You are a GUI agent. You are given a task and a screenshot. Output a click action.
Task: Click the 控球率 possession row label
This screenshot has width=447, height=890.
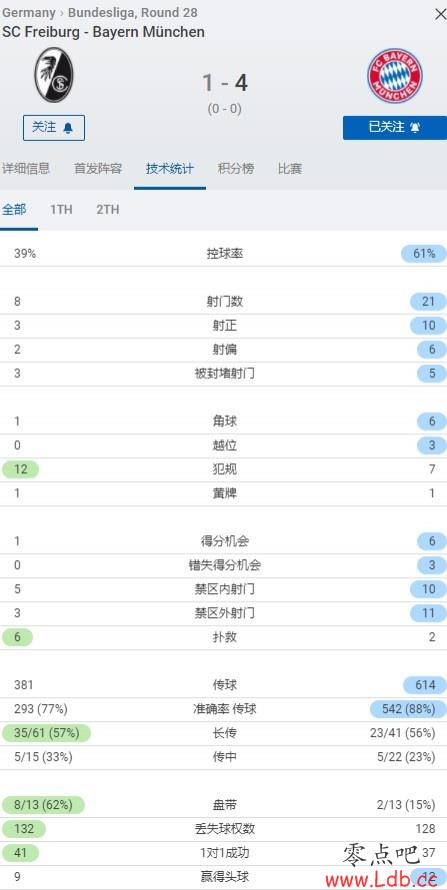pos(225,254)
